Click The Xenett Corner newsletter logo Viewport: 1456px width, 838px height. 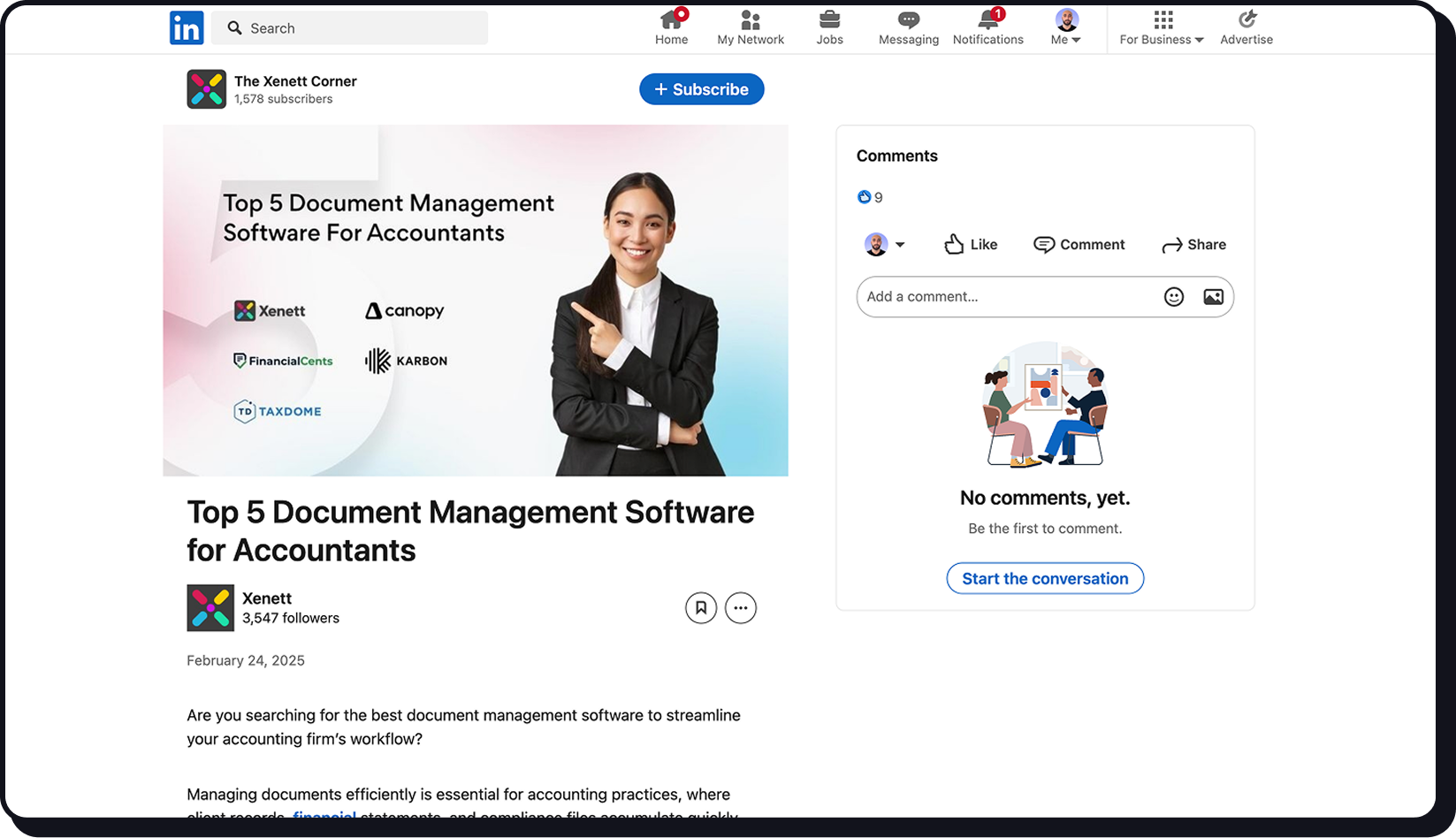(206, 89)
